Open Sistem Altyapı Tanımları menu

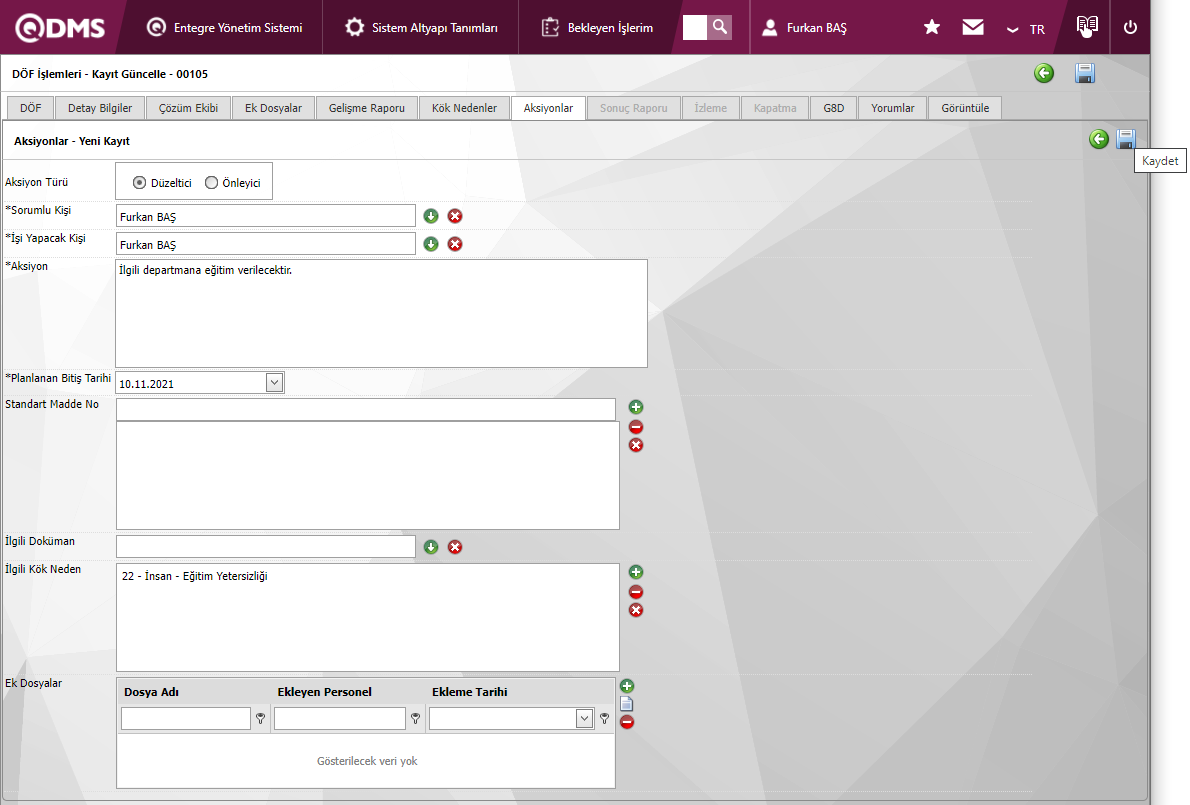coord(421,27)
